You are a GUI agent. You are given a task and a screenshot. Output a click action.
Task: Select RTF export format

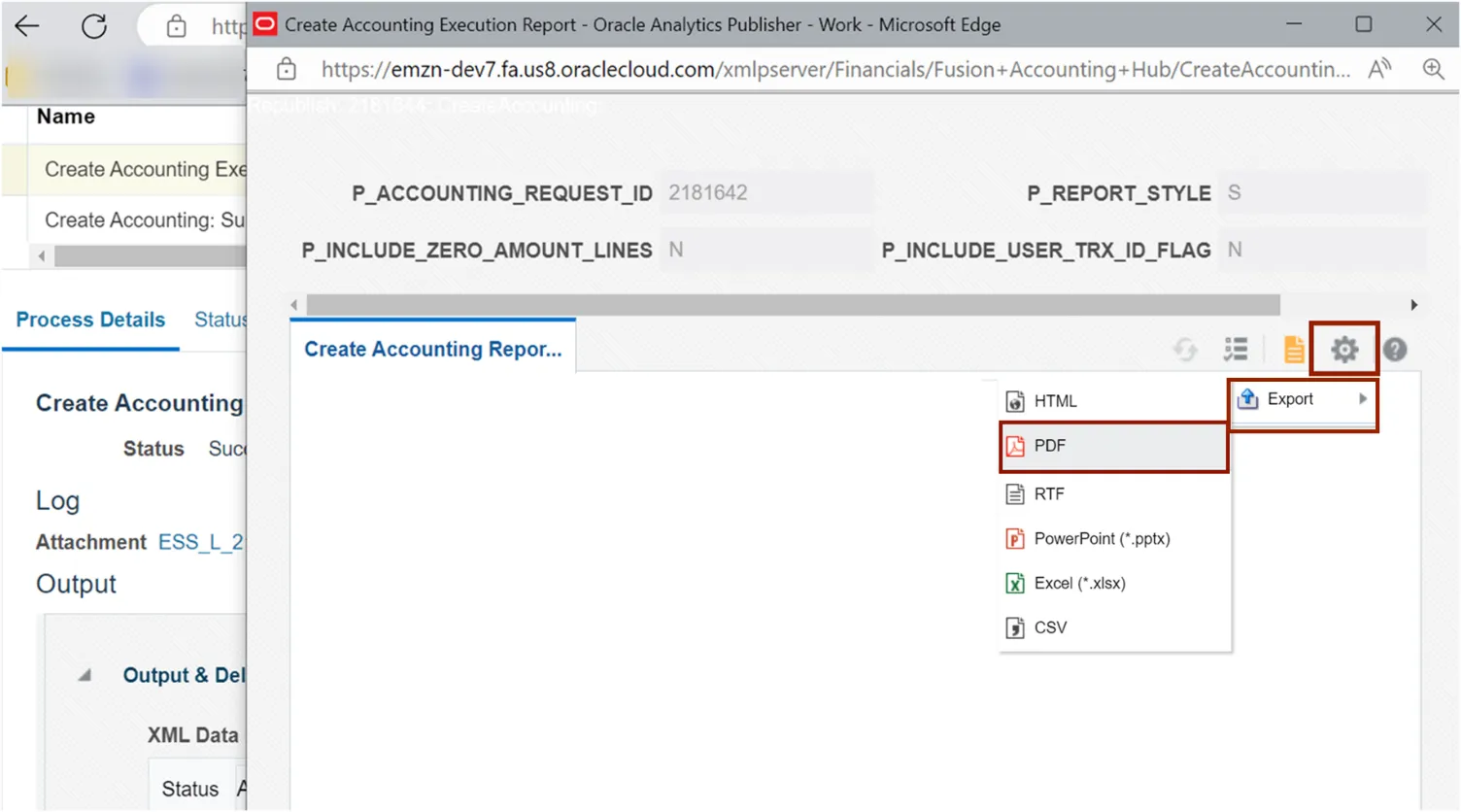(x=1114, y=494)
